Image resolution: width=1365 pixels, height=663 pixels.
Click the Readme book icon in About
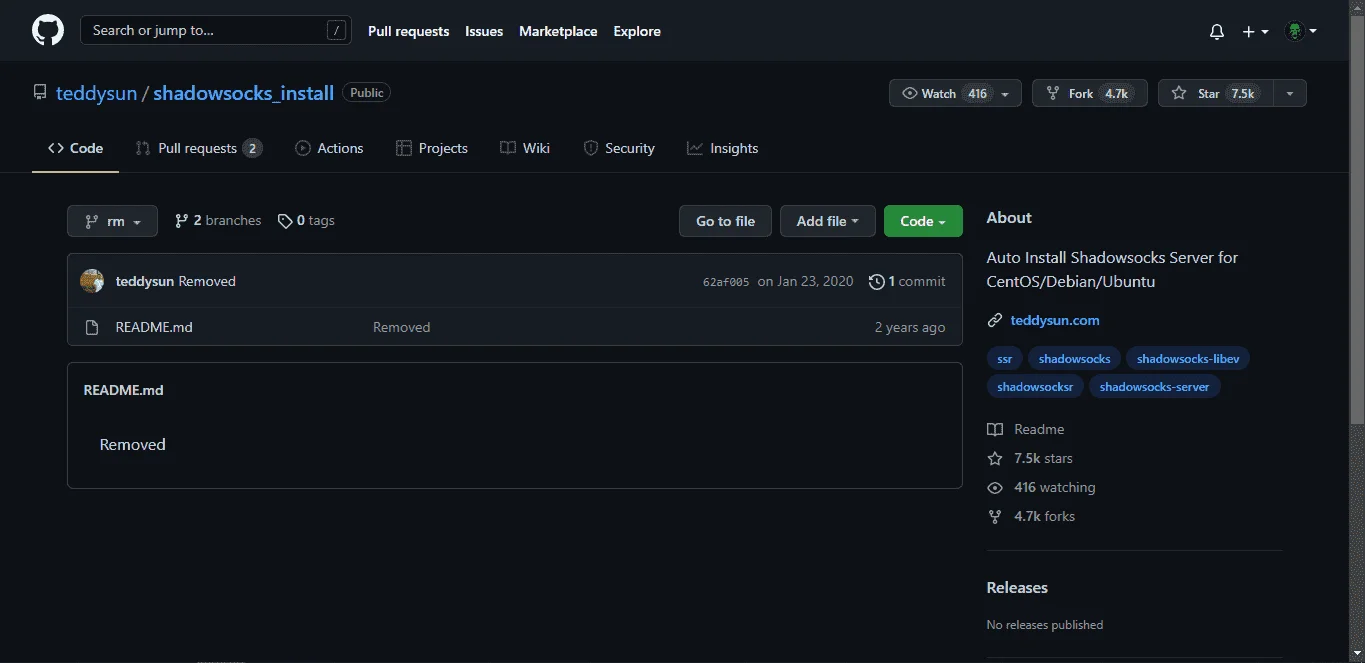coord(995,429)
